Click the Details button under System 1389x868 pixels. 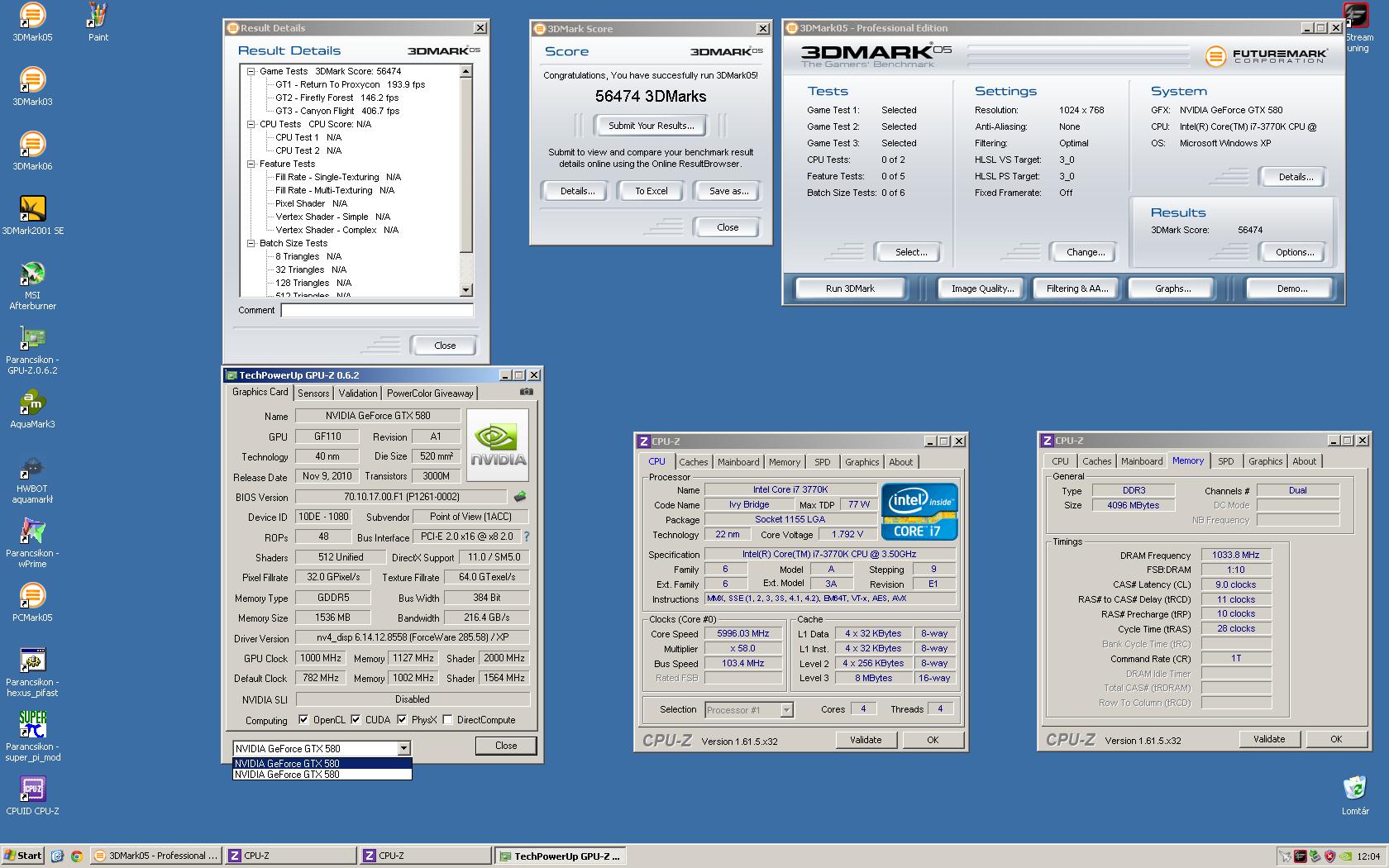[x=1296, y=177]
